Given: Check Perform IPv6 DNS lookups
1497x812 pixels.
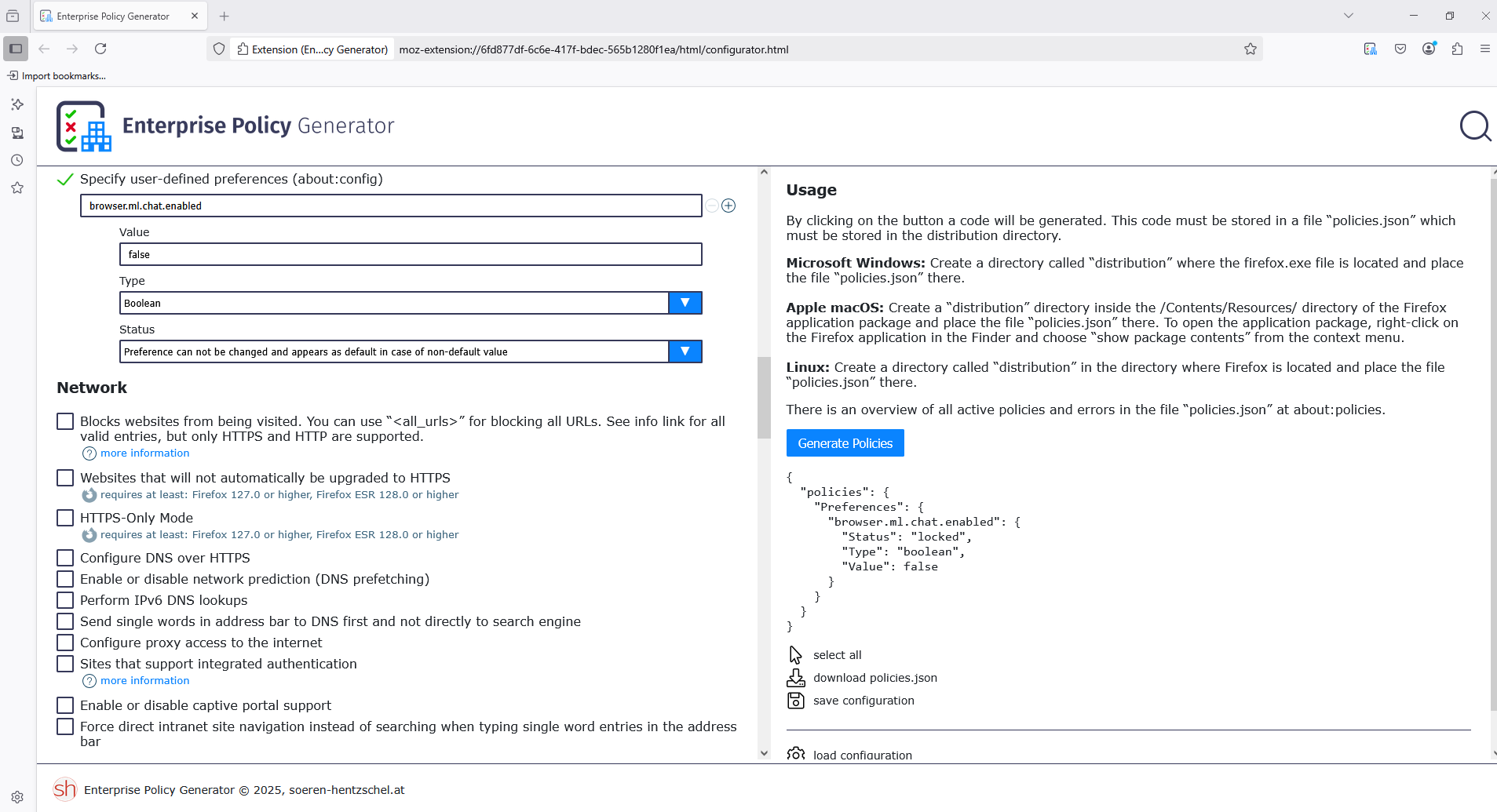Looking at the screenshot, I should click(65, 600).
